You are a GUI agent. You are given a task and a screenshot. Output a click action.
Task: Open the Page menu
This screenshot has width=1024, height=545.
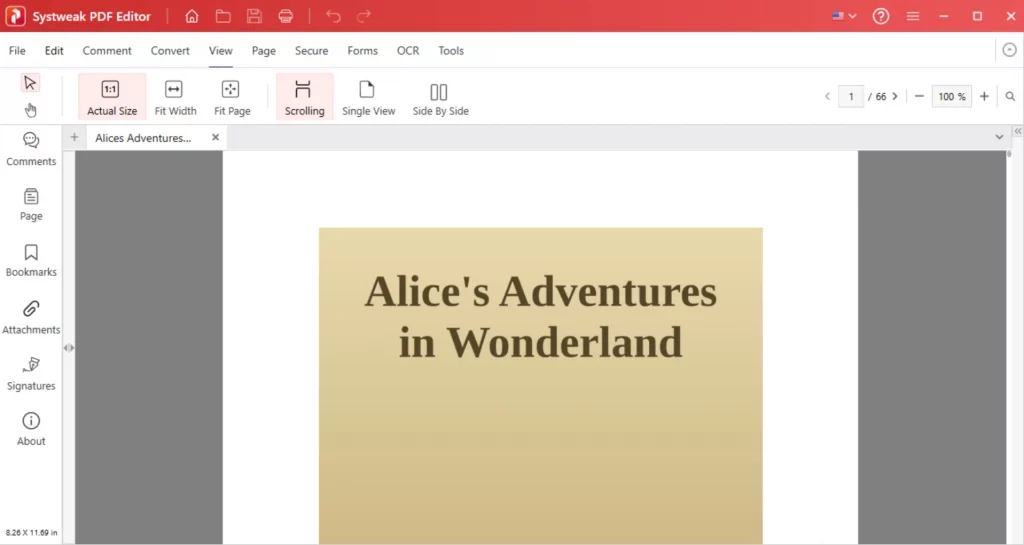coord(264,50)
